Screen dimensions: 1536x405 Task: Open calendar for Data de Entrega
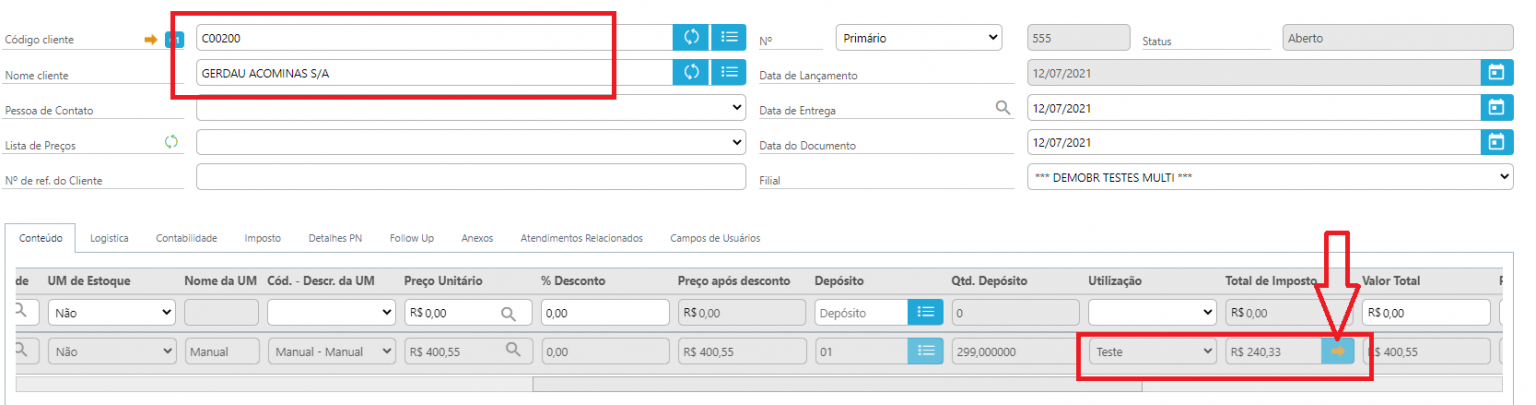point(1496,108)
